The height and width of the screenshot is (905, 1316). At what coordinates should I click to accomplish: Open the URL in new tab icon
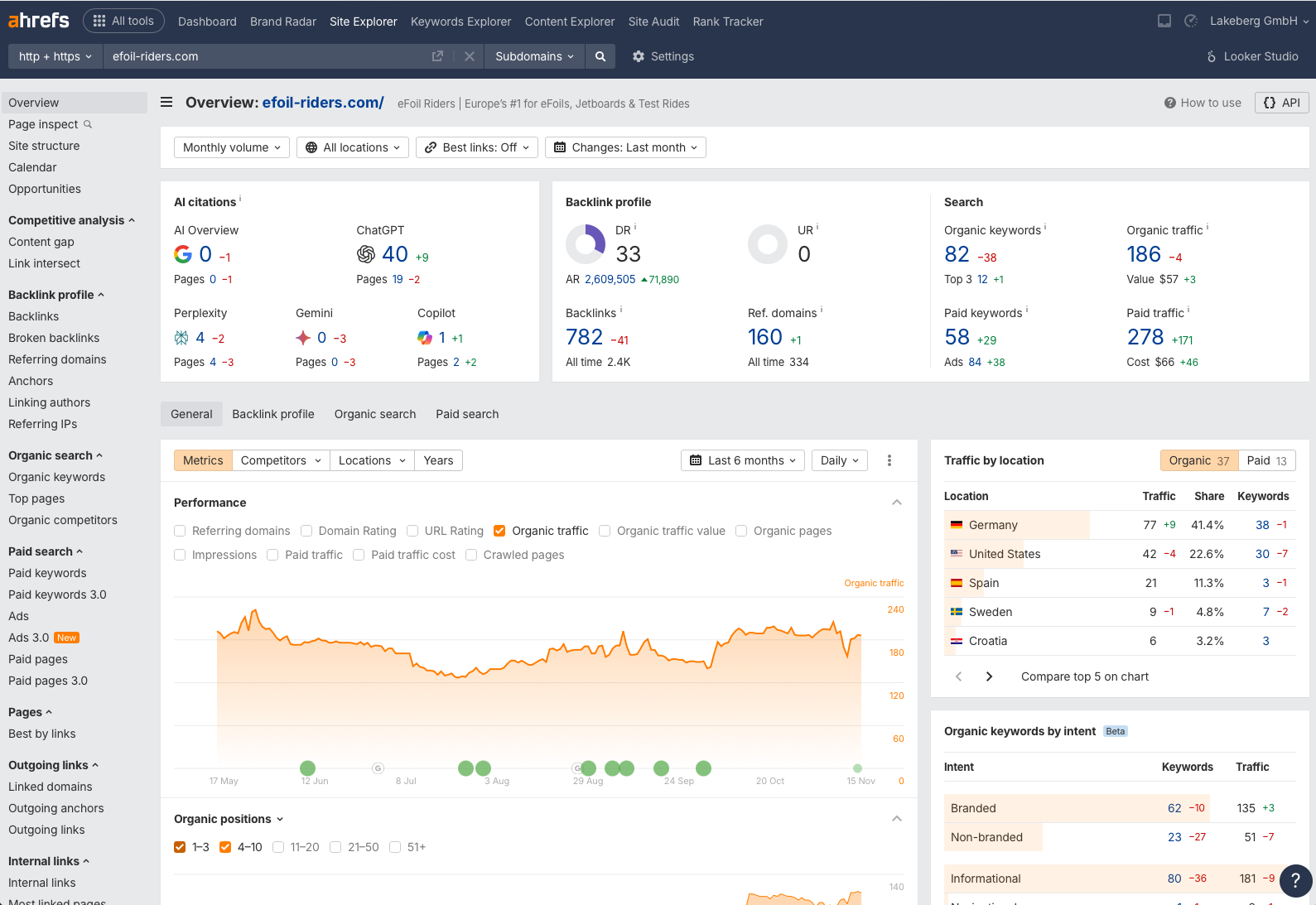[x=437, y=56]
